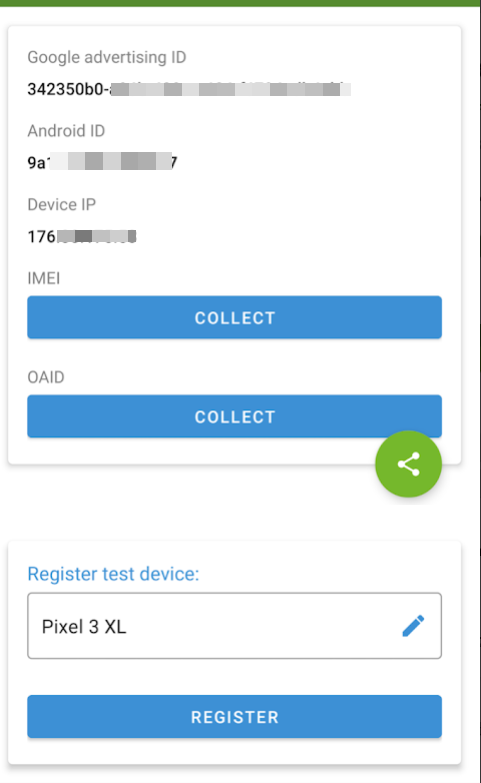Click the OAID label
This screenshot has width=481, height=783.
[45, 377]
